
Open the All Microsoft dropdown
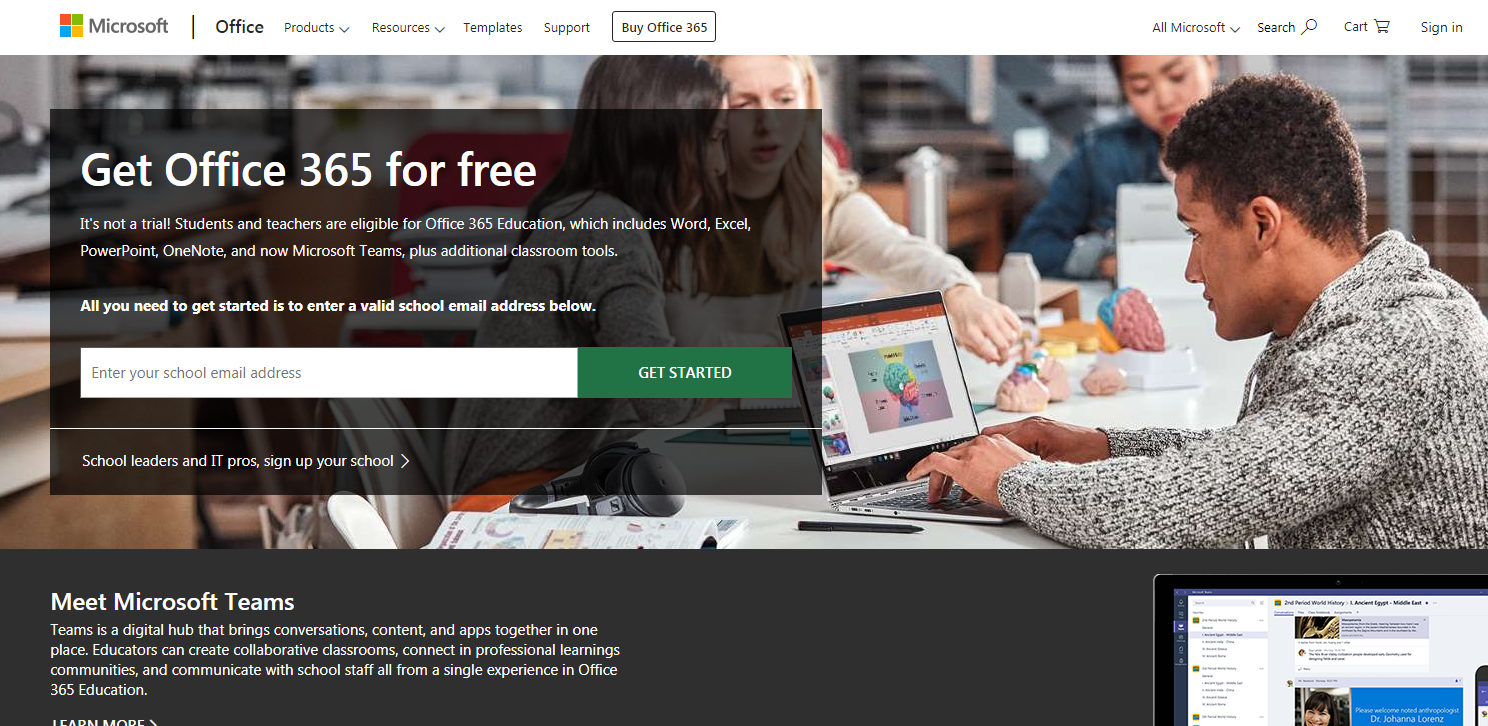pos(1196,28)
